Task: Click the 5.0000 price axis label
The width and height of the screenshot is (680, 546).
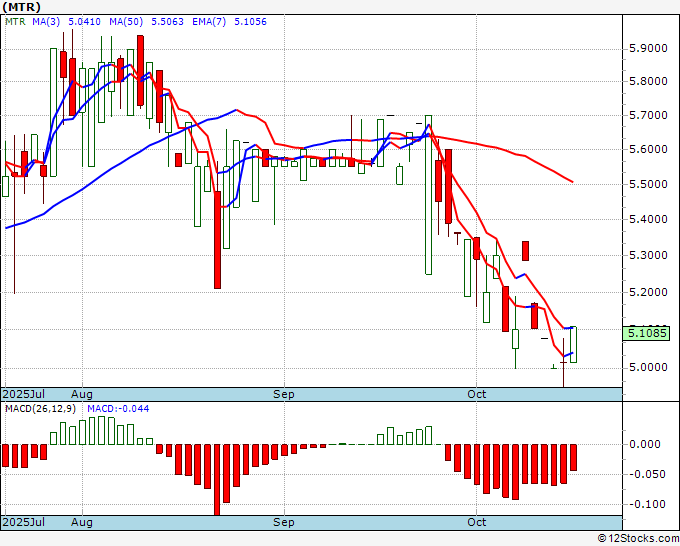Action: (x=648, y=367)
